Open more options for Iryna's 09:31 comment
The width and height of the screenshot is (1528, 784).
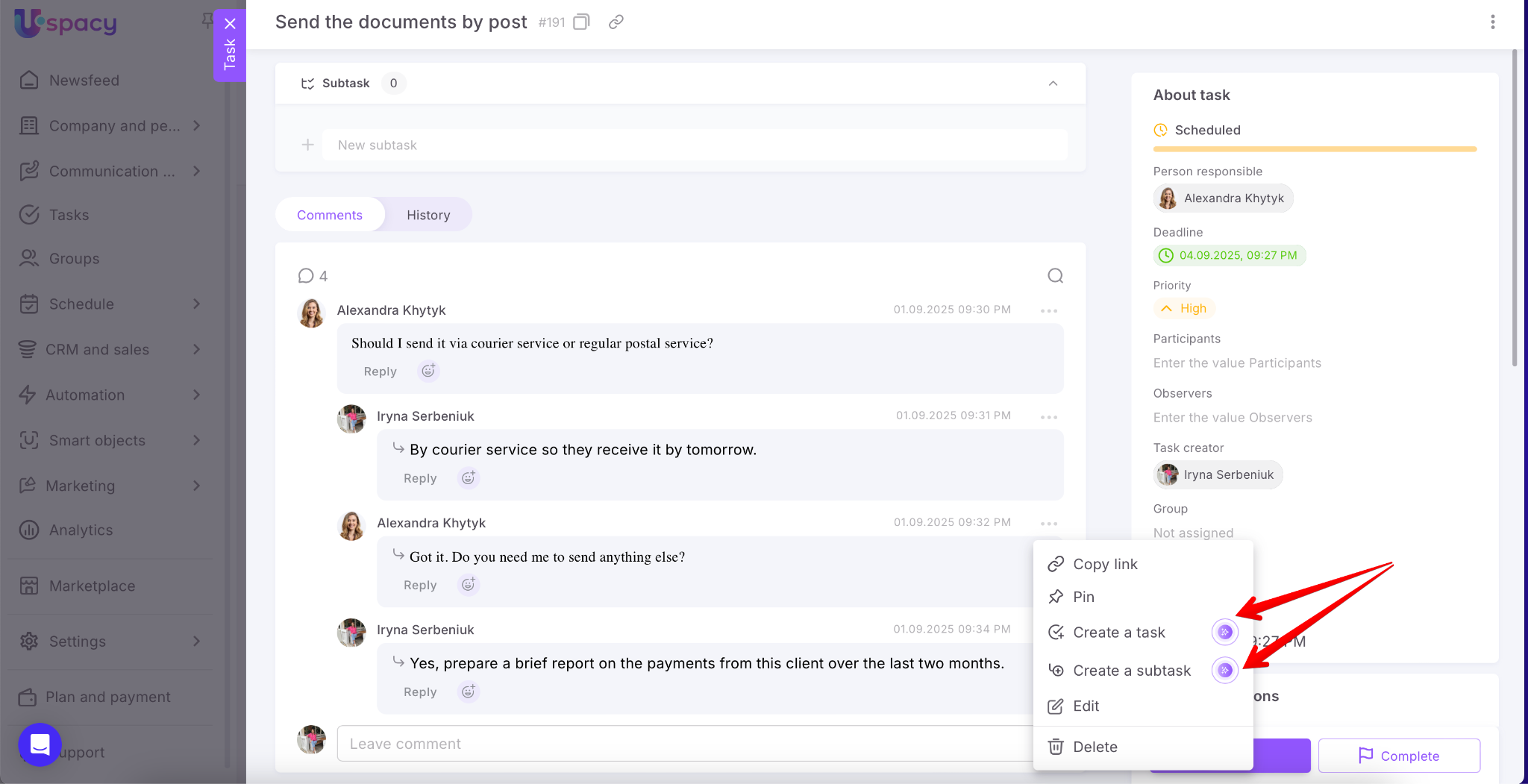[1048, 417]
